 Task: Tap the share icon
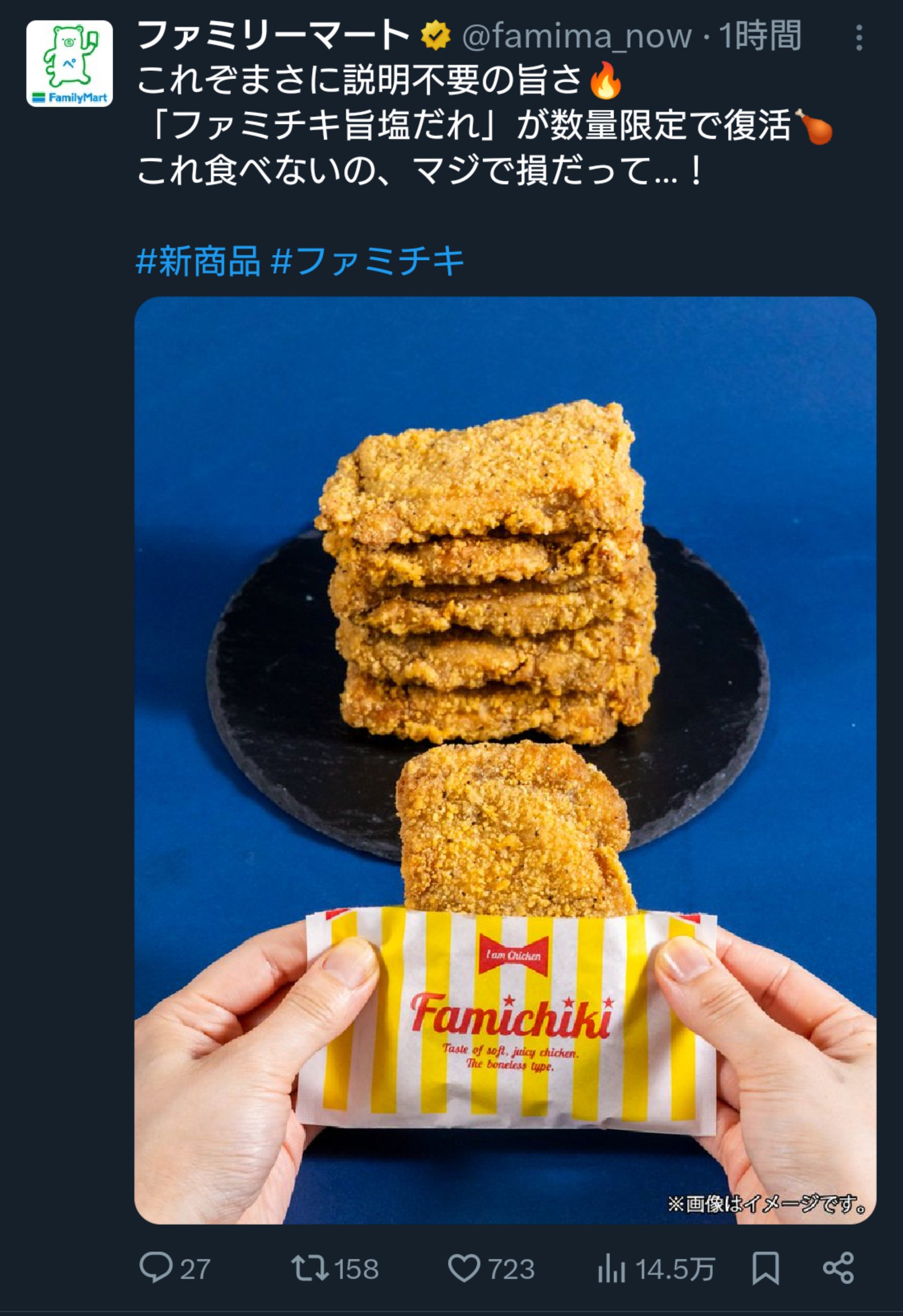(838, 1268)
